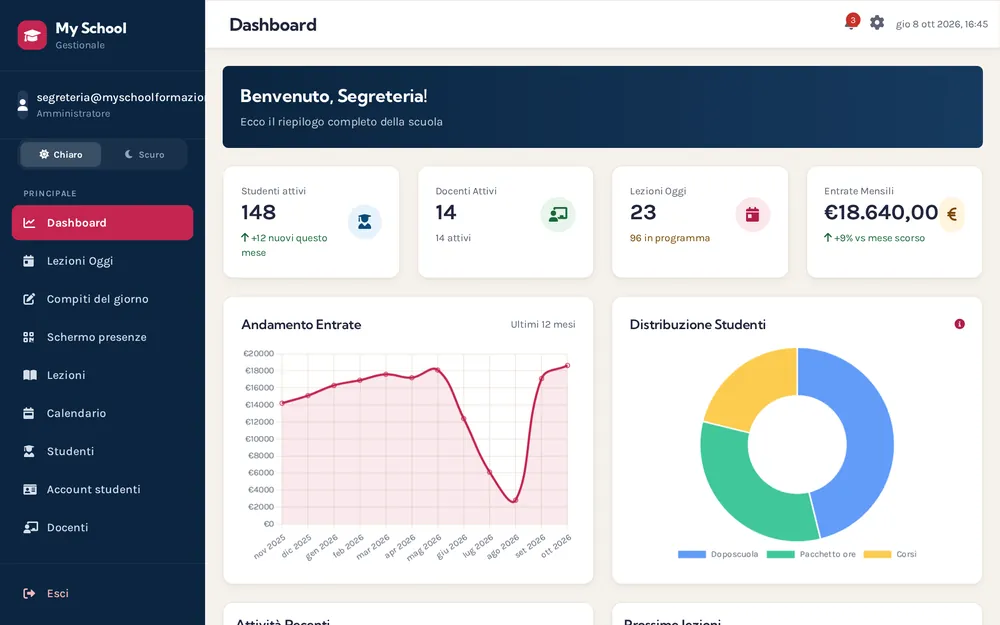Screen dimensions: 1000x625
Task: Go to the Studenti section
Action: pyautogui.click(x=102, y=452)
